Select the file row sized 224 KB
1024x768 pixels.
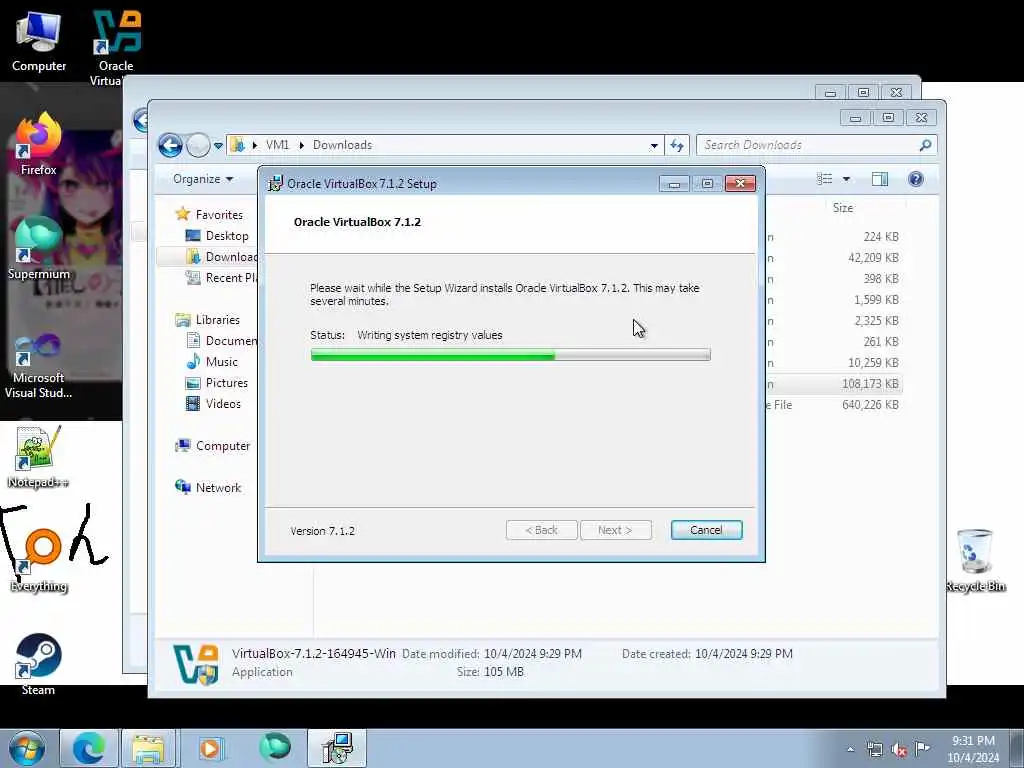point(834,236)
